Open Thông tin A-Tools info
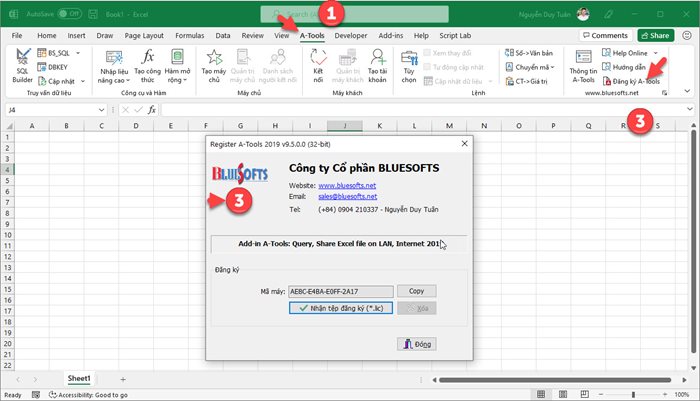 (583, 66)
